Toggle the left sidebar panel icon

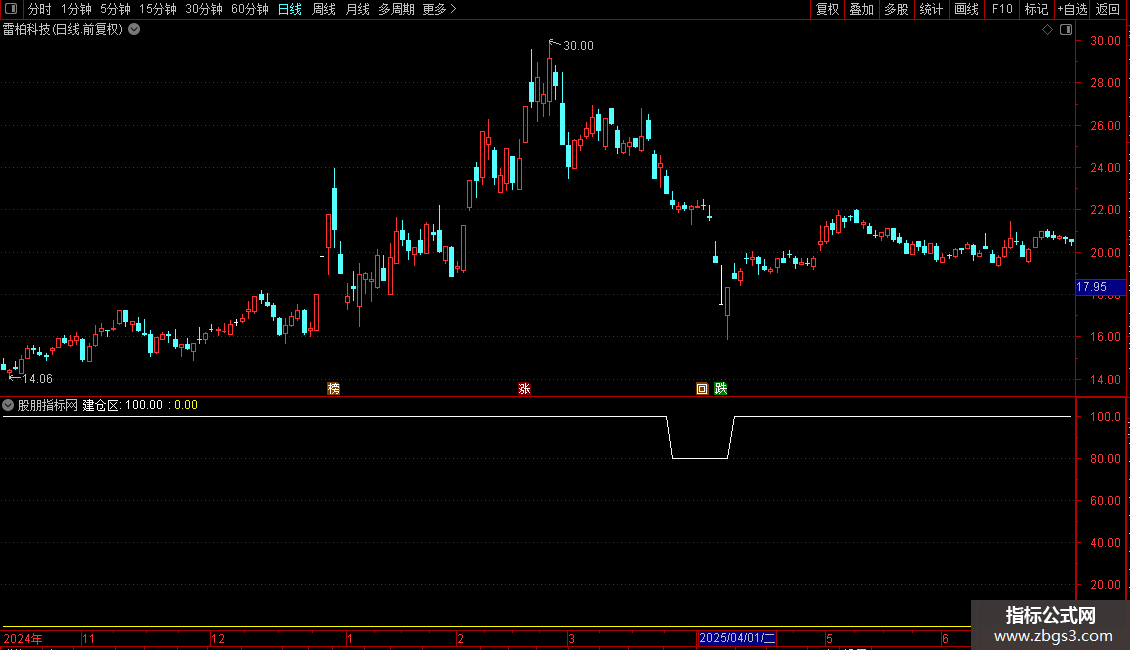11,9
